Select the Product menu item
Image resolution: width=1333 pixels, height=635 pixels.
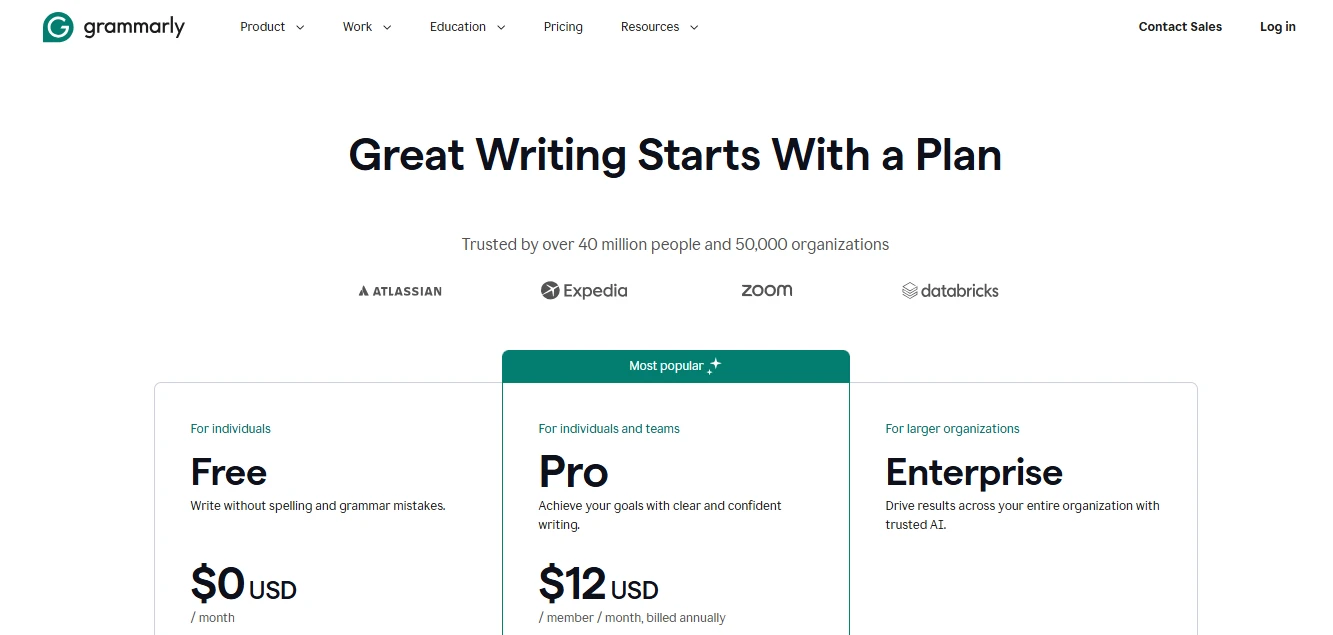click(x=262, y=27)
